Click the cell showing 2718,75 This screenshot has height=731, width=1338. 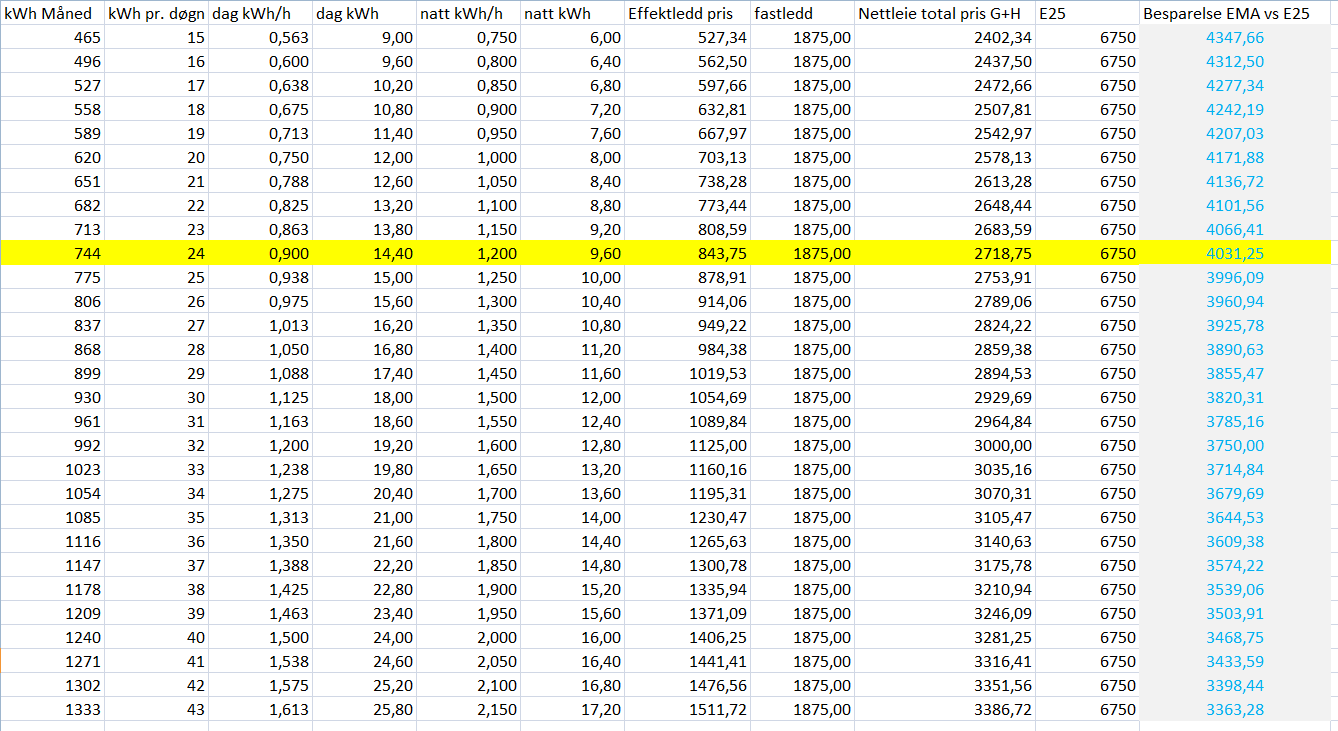click(944, 254)
